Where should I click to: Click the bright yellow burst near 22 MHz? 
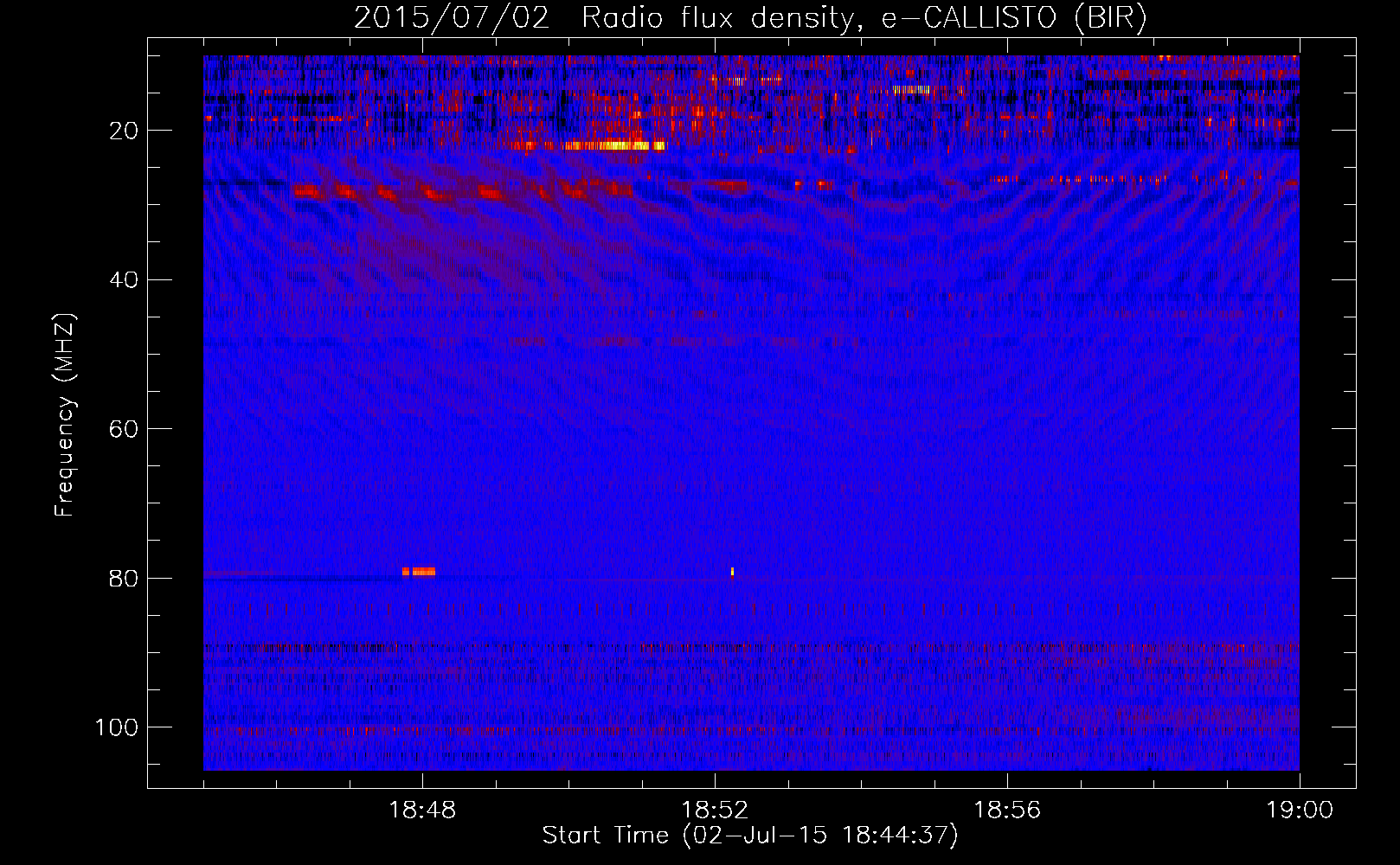pos(613,145)
